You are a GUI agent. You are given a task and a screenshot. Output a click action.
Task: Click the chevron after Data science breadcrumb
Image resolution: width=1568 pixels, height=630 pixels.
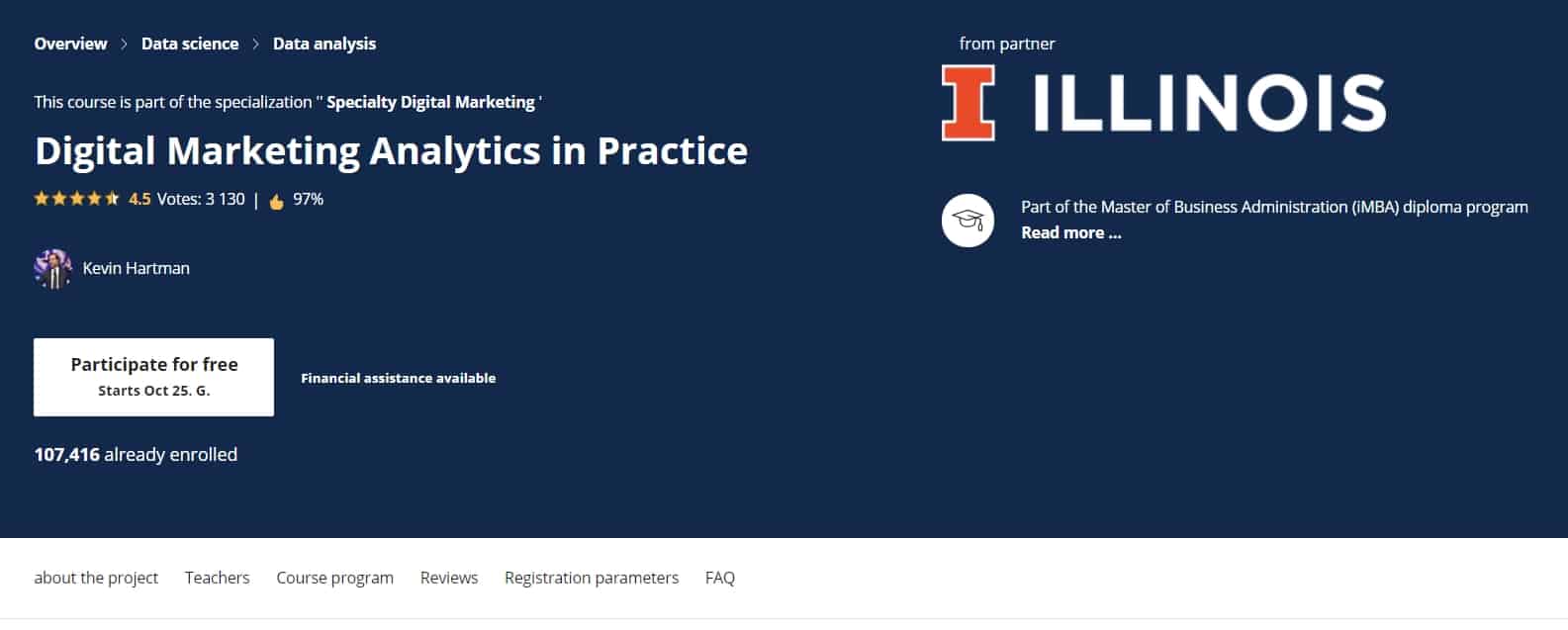(256, 45)
